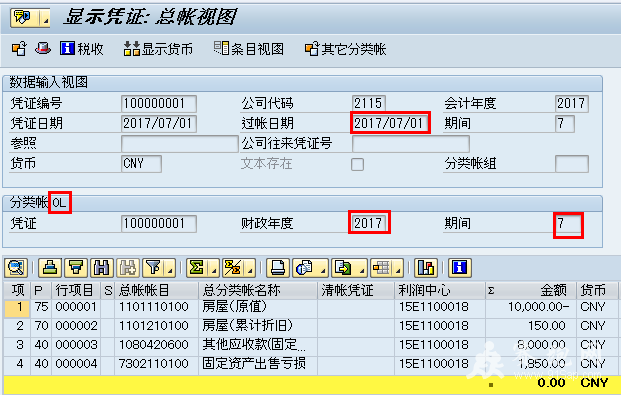621x395 pixels.
Task: Open 其它分类帐 other ledgers button
Action: (345, 49)
